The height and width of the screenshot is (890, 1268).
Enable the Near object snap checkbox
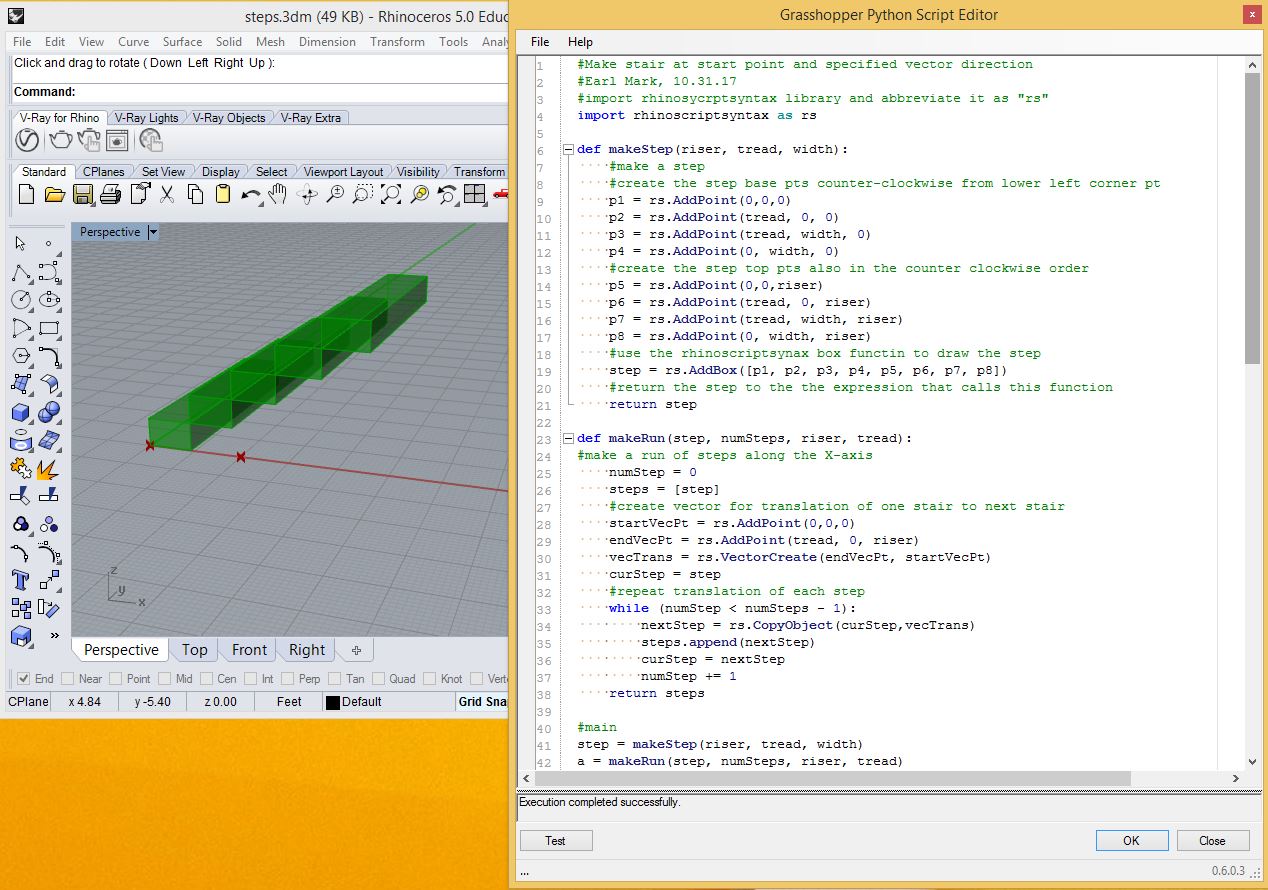(67, 679)
